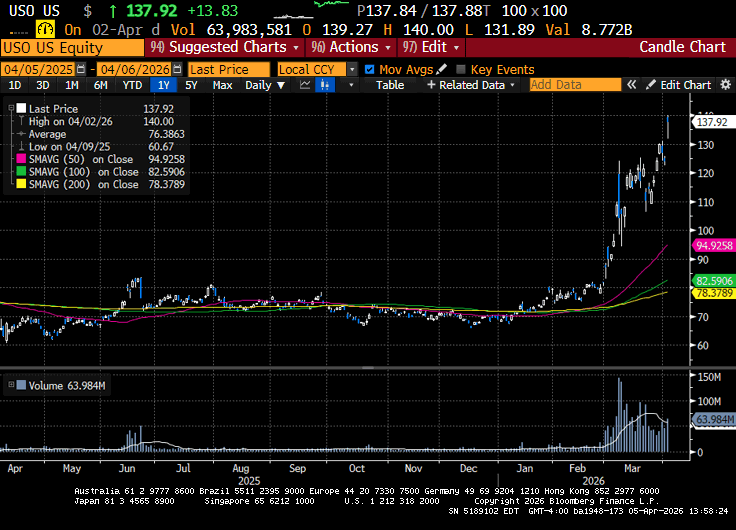Toggle the Mov Avgs checkbox
Screen dimensions: 736x530
point(370,69)
